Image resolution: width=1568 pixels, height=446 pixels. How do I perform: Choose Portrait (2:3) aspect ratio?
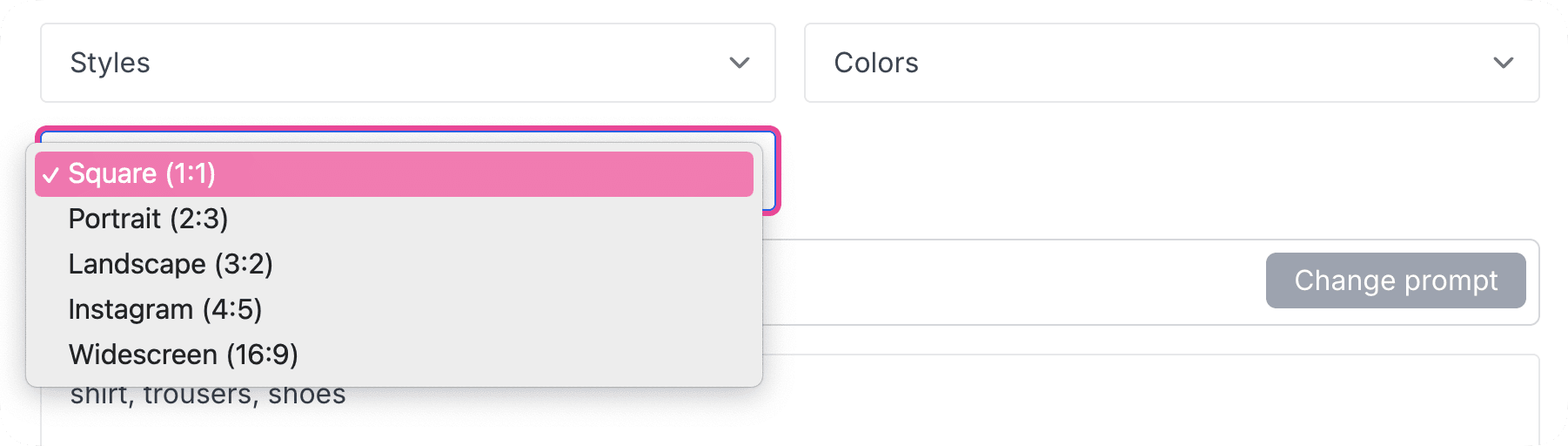(148, 219)
